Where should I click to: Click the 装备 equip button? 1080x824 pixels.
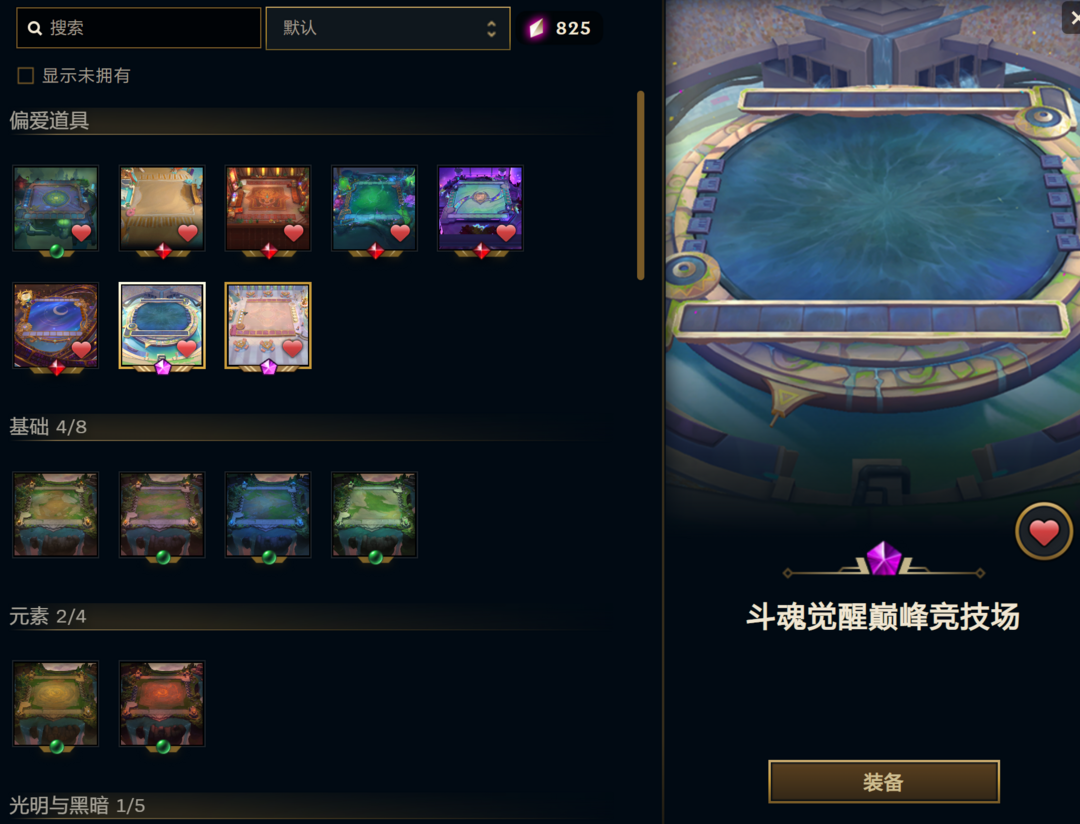884,781
